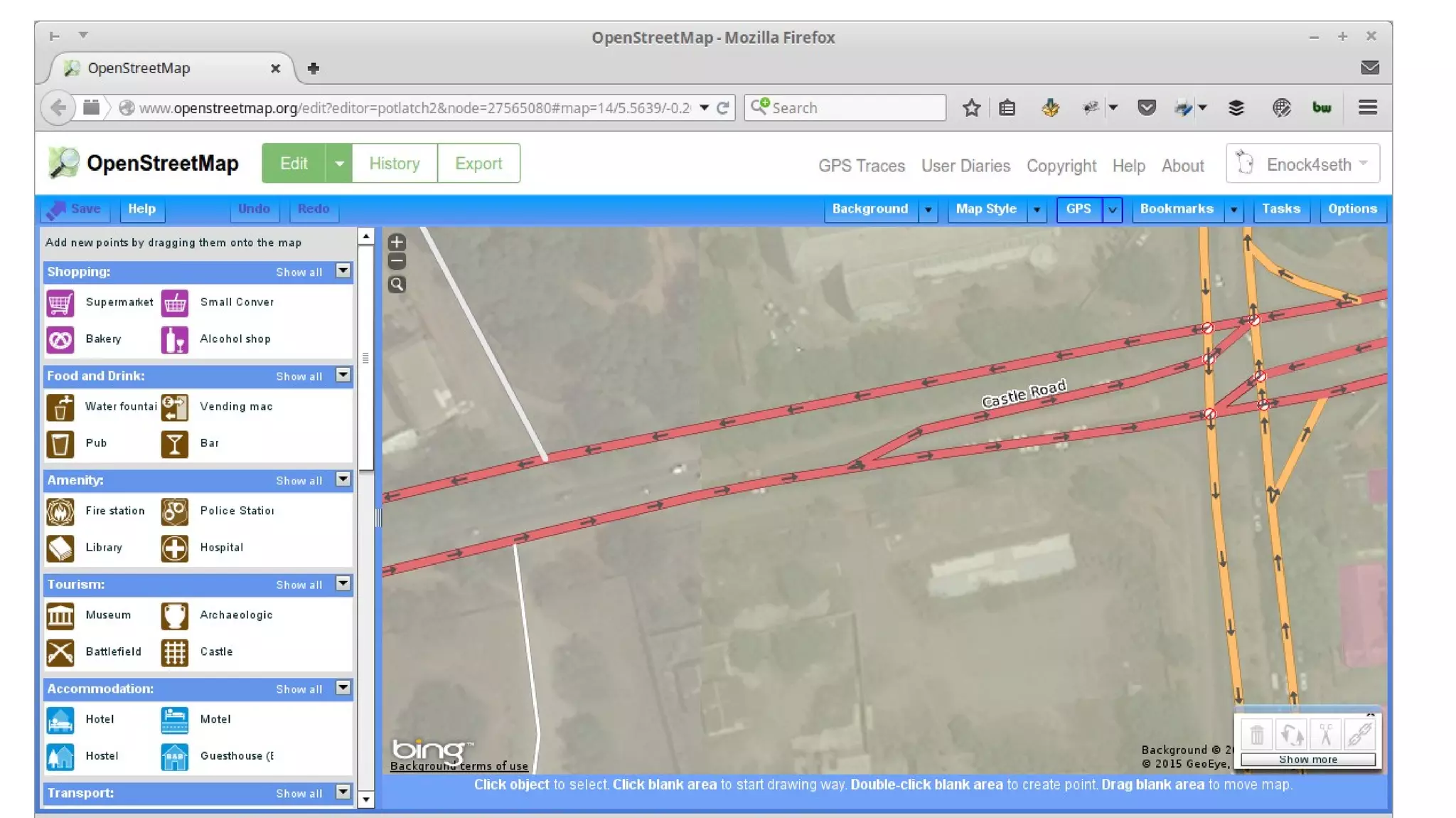Switch to the History tab

point(394,164)
